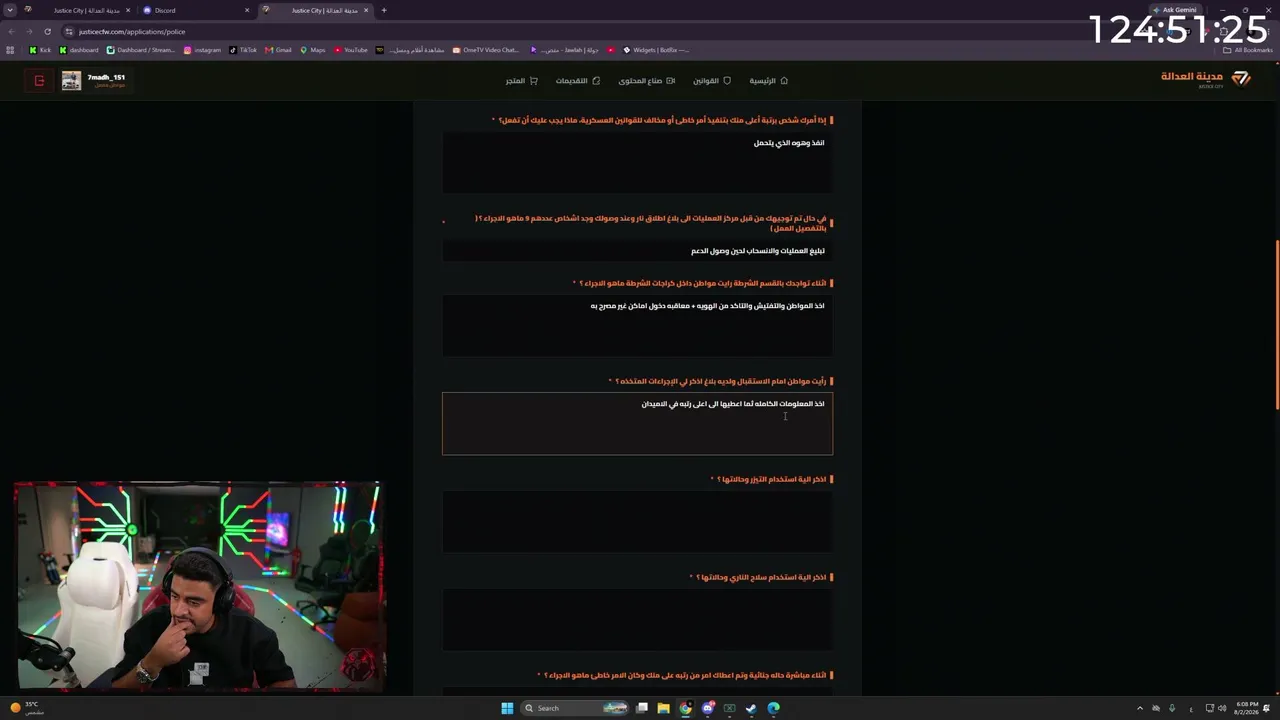Open the Maps bookmark
This screenshot has height=720, width=1280.
(x=313, y=50)
